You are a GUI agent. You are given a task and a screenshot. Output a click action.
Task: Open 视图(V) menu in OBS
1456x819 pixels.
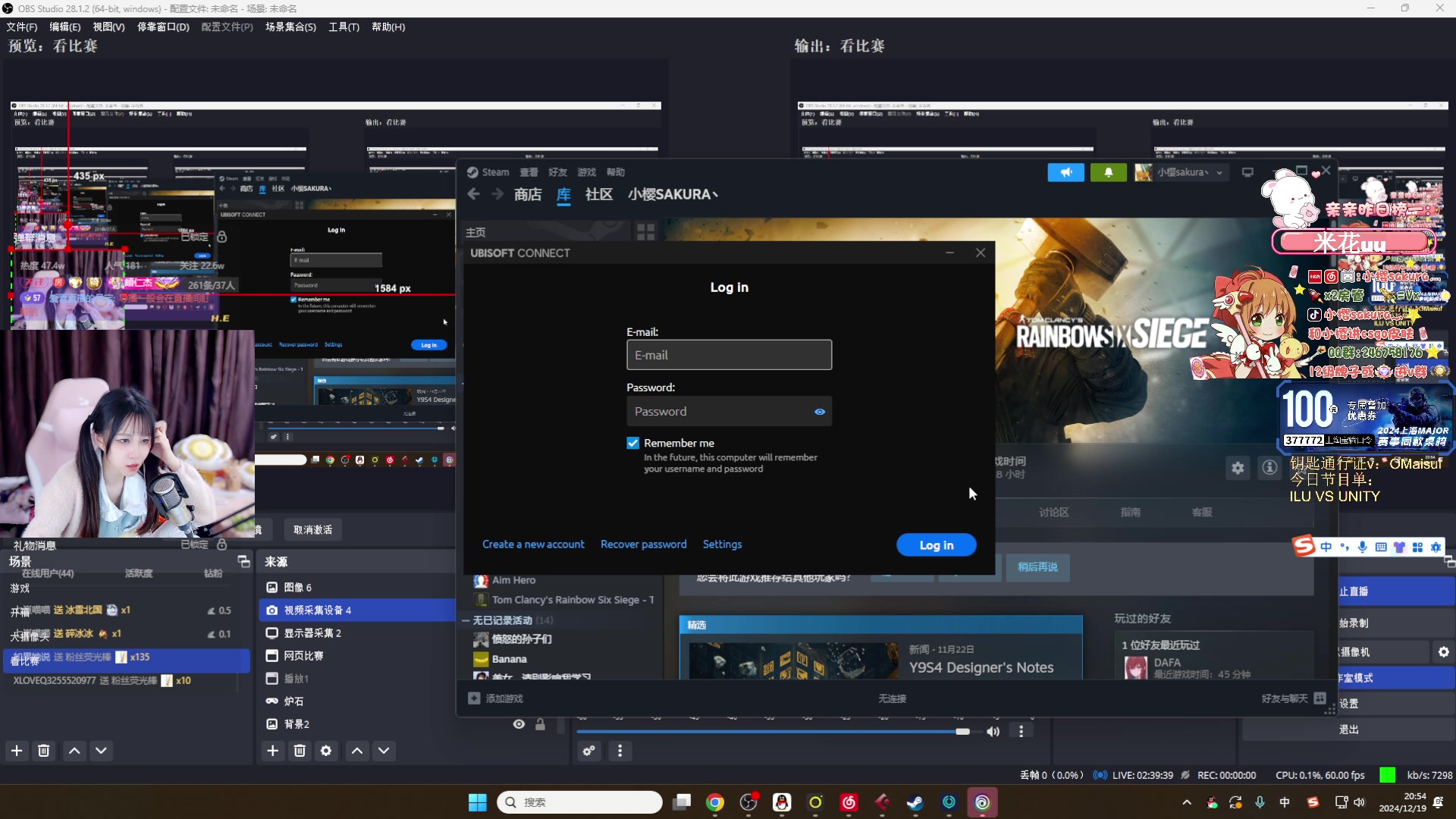click(x=109, y=27)
